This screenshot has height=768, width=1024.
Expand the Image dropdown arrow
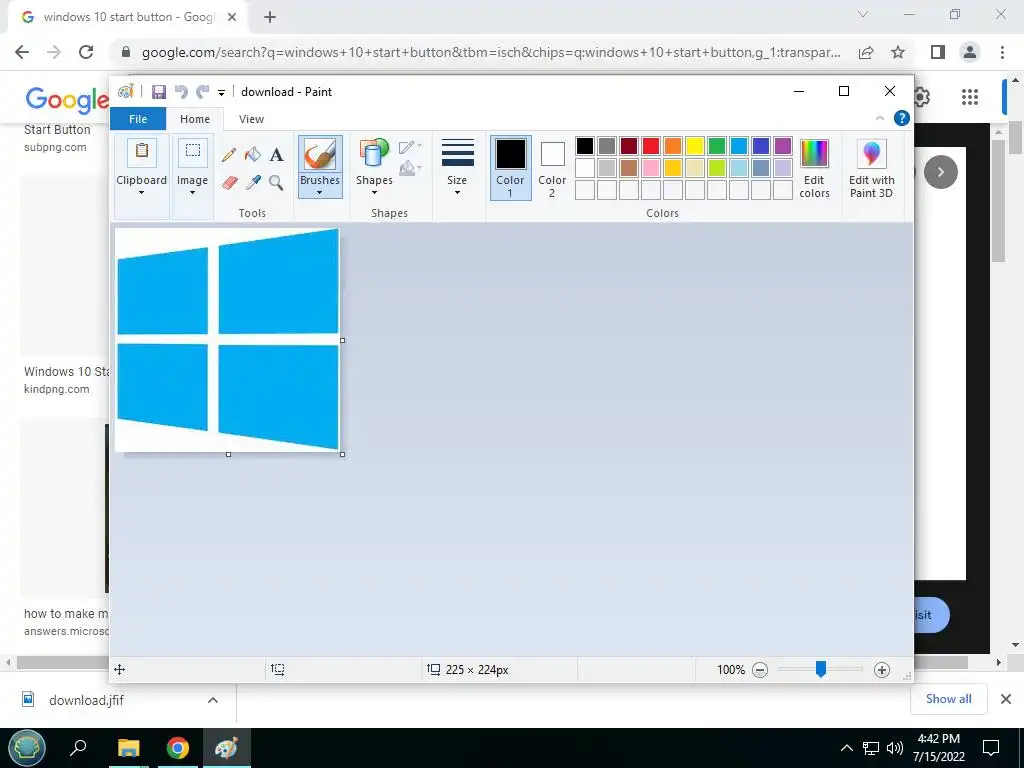[x=193, y=193]
